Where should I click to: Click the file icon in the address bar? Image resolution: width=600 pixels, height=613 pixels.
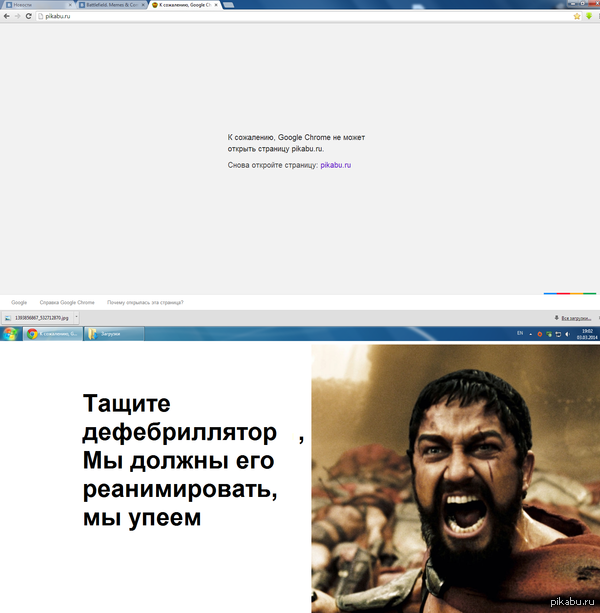(x=40, y=16)
